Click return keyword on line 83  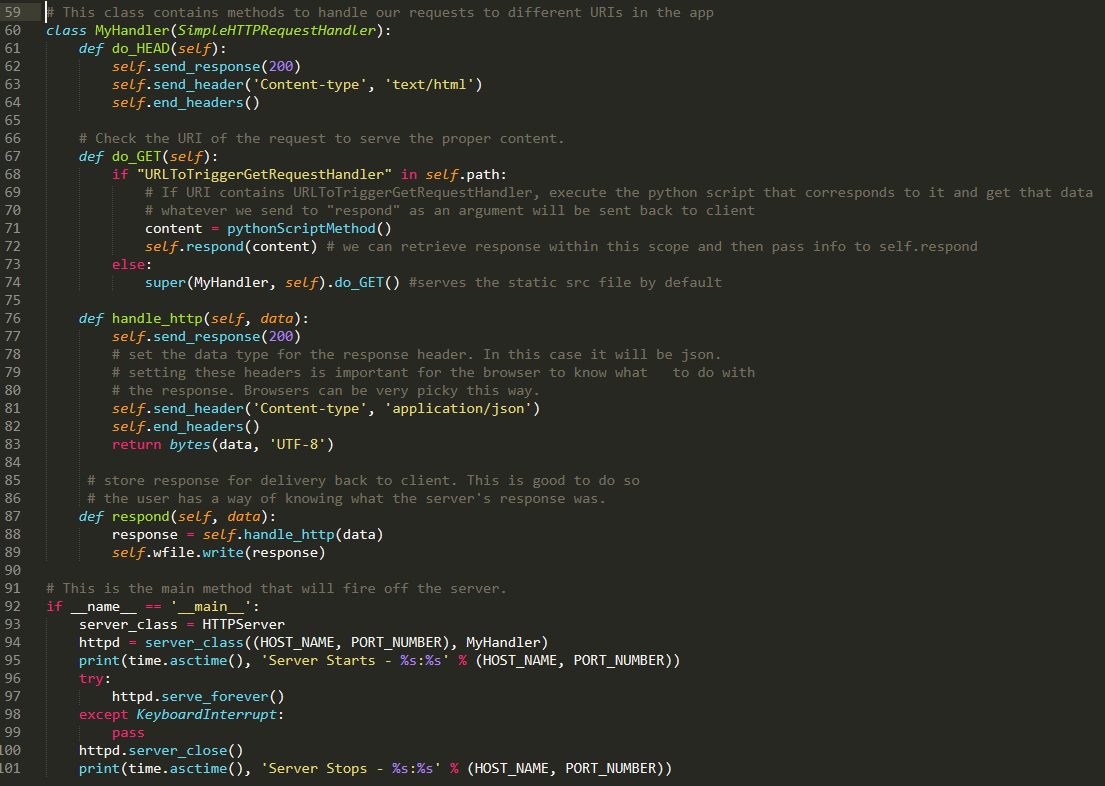pos(136,445)
